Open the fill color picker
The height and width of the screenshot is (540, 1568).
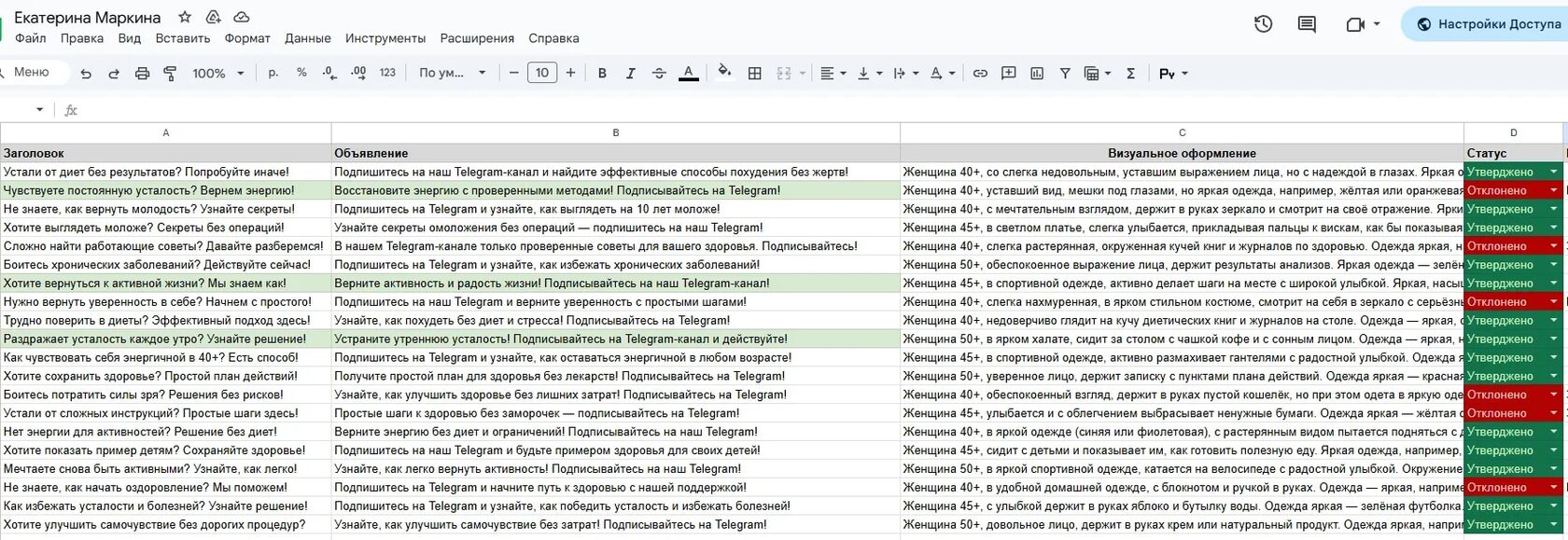724,73
